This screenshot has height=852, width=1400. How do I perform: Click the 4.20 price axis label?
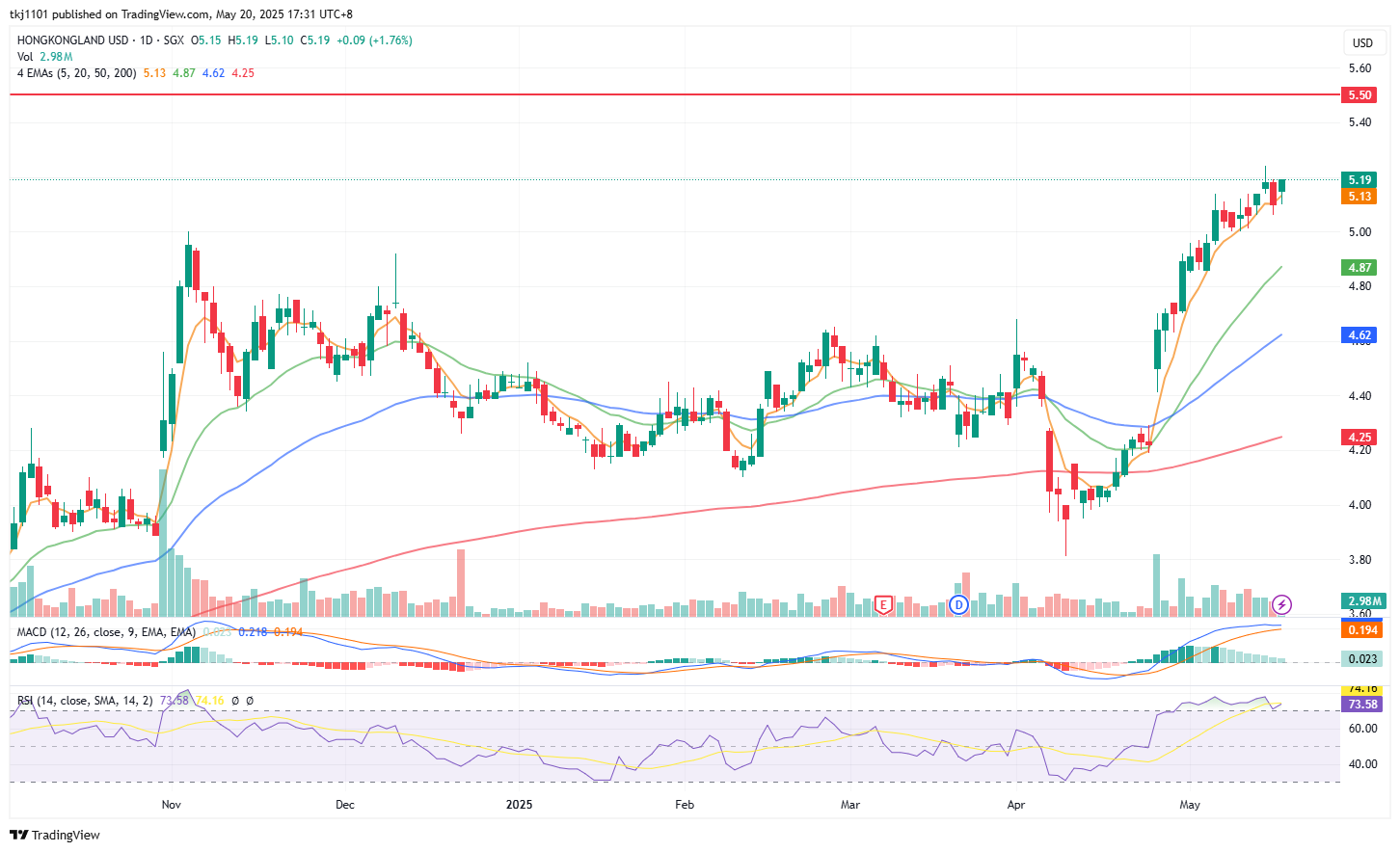pos(1360,450)
